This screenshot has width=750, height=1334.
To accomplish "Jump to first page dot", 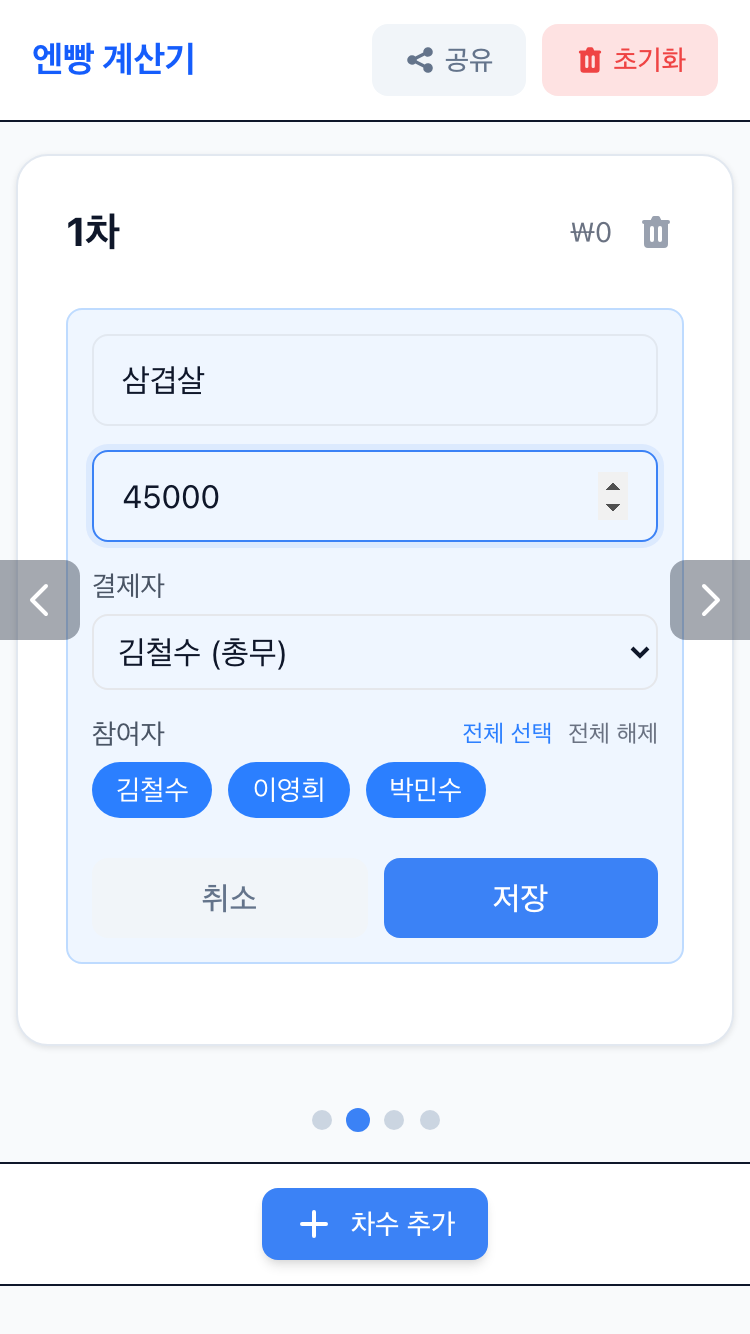I will [x=322, y=1120].
